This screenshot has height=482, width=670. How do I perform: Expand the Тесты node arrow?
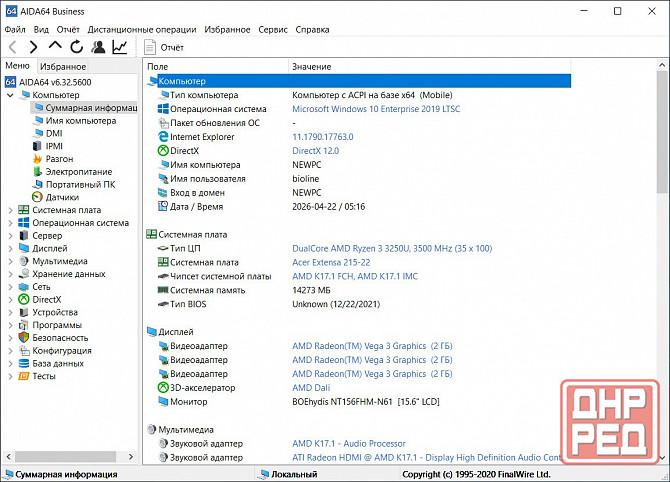pyautogui.click(x=10, y=376)
